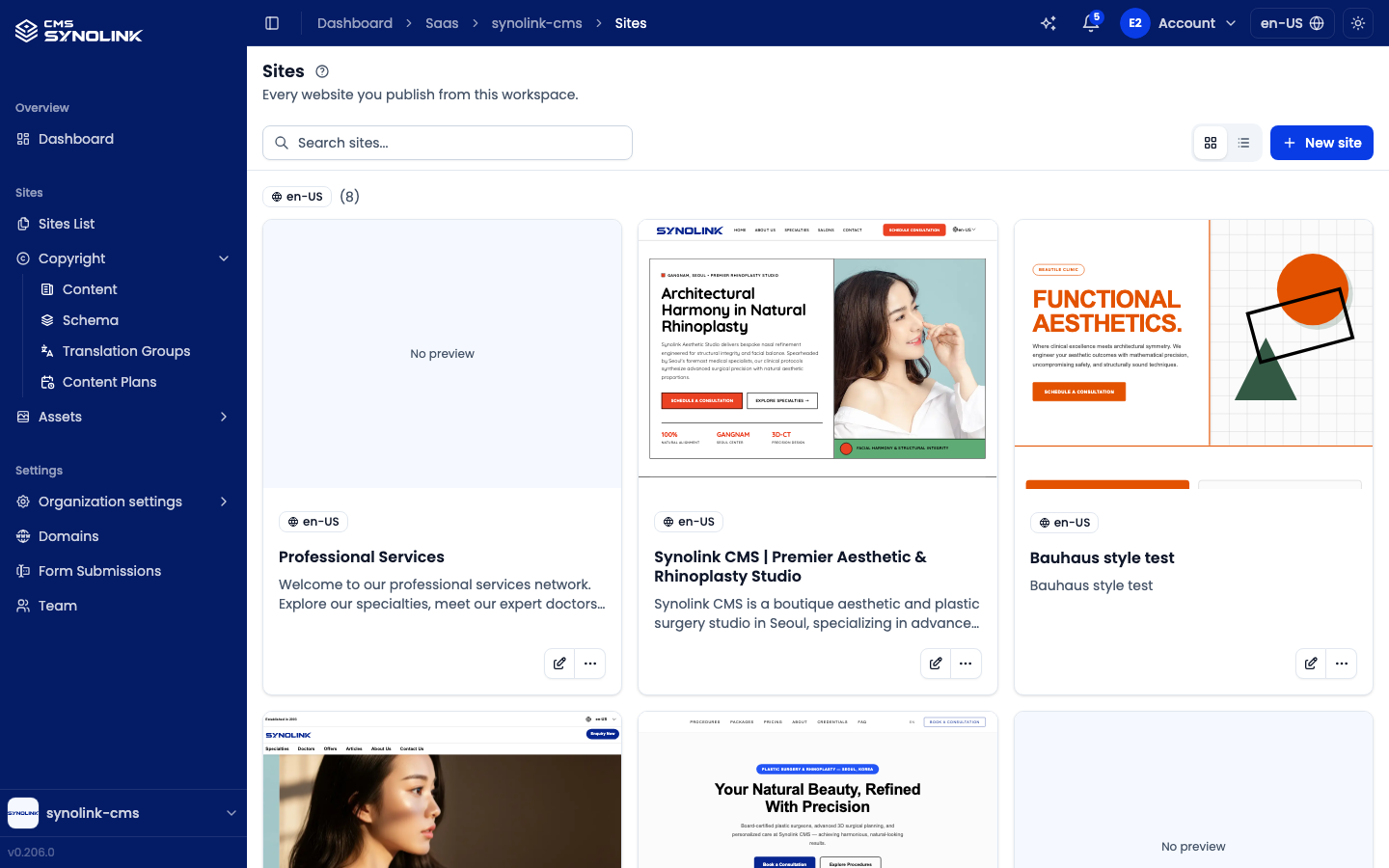Open the Professional Services site title

click(362, 556)
